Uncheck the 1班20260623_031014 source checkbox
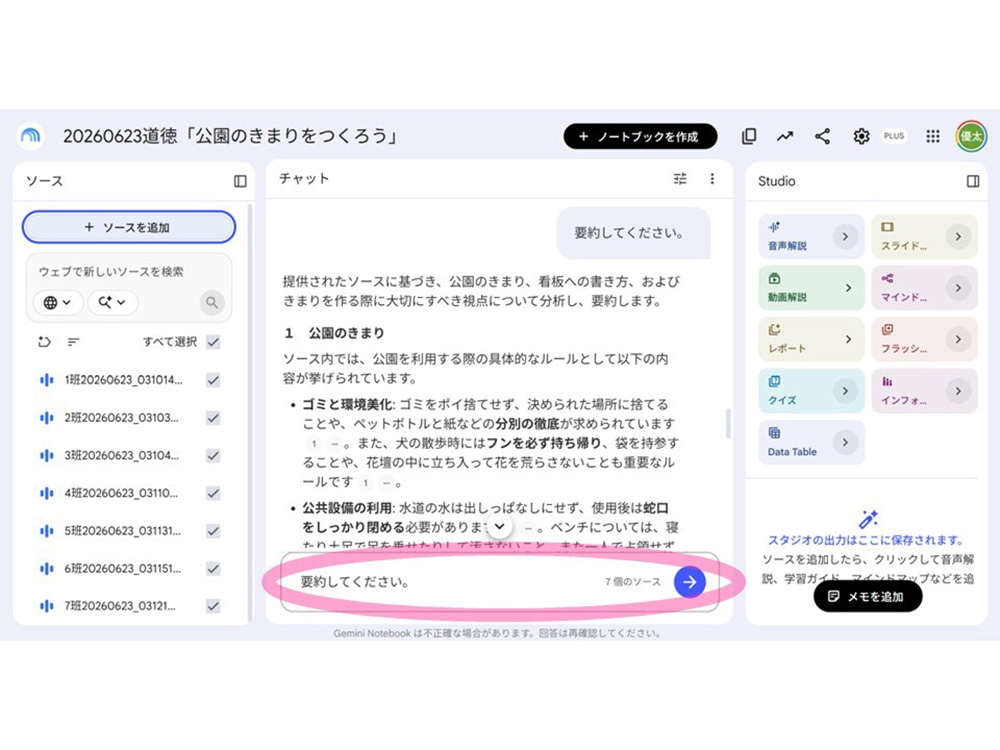 [x=214, y=380]
